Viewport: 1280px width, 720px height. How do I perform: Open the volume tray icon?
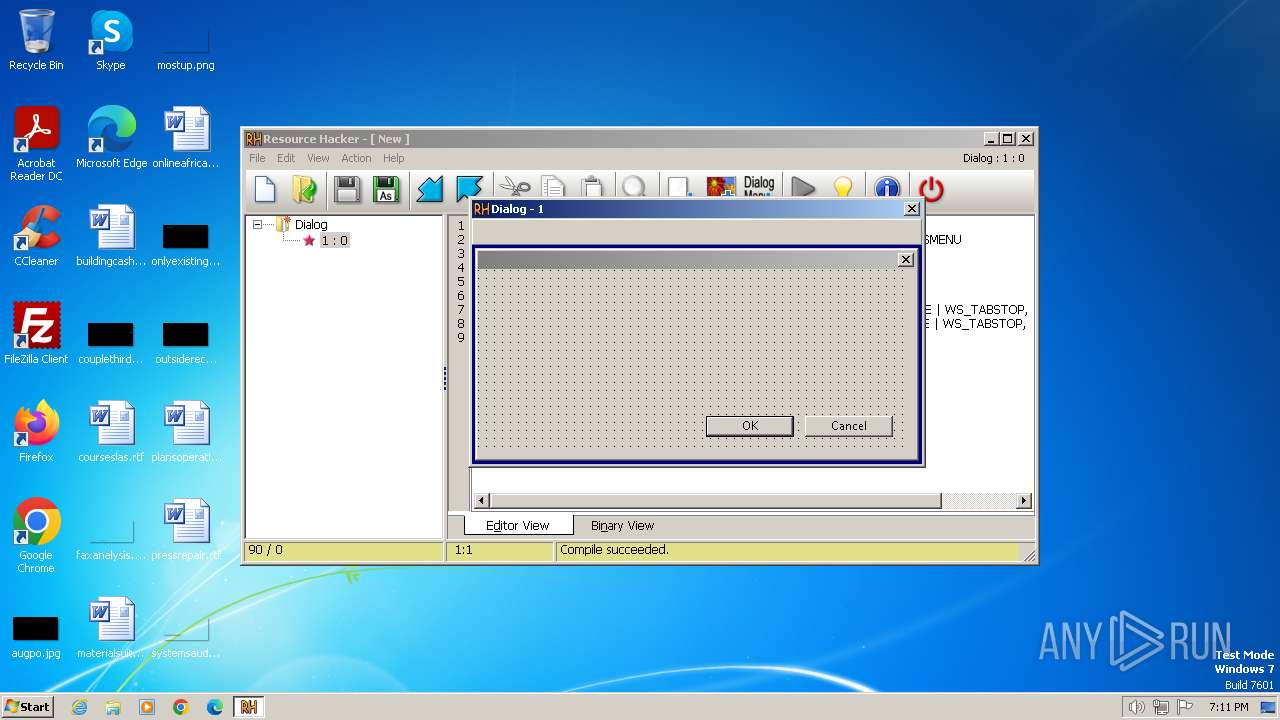1136,707
